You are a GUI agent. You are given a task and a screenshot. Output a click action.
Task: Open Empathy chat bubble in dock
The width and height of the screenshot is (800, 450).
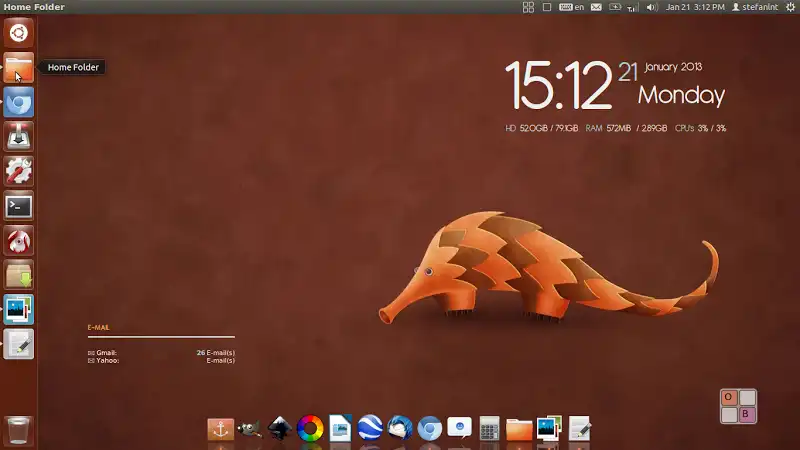coord(459,428)
